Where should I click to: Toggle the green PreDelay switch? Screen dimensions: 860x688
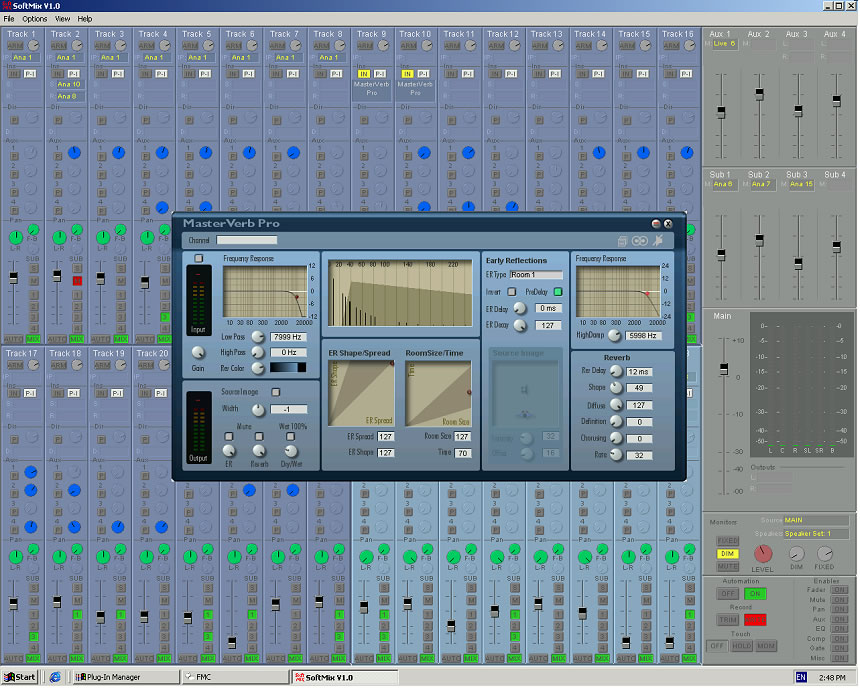pos(558,292)
